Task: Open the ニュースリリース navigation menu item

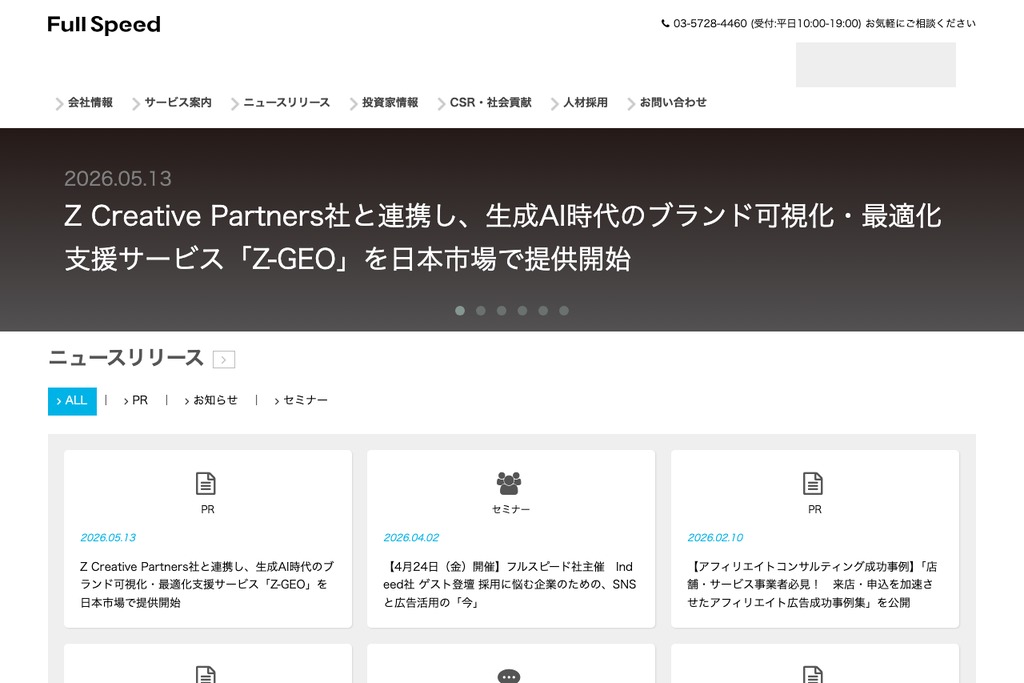Action: point(286,103)
